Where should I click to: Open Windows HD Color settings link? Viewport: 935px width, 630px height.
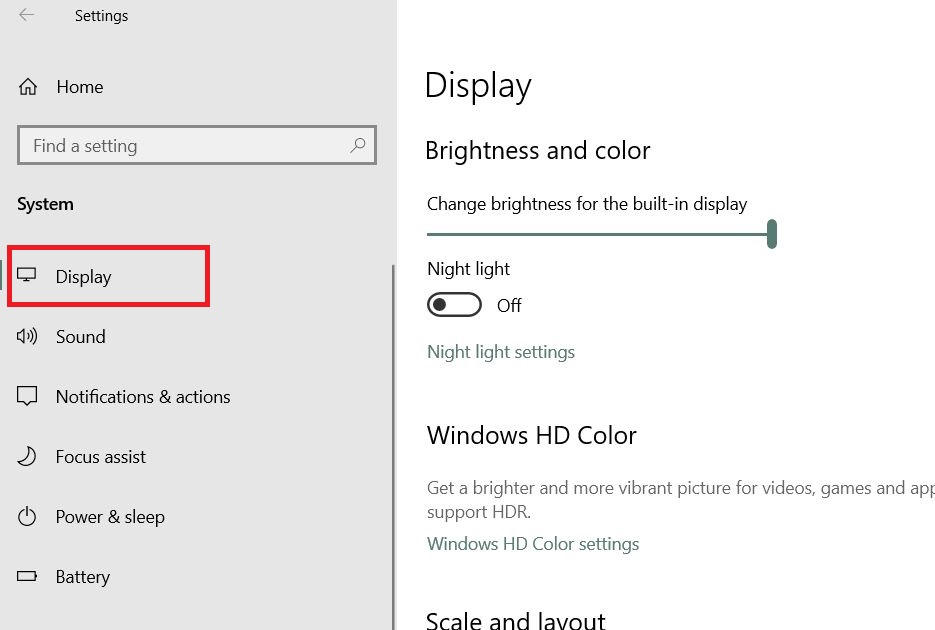(x=533, y=544)
